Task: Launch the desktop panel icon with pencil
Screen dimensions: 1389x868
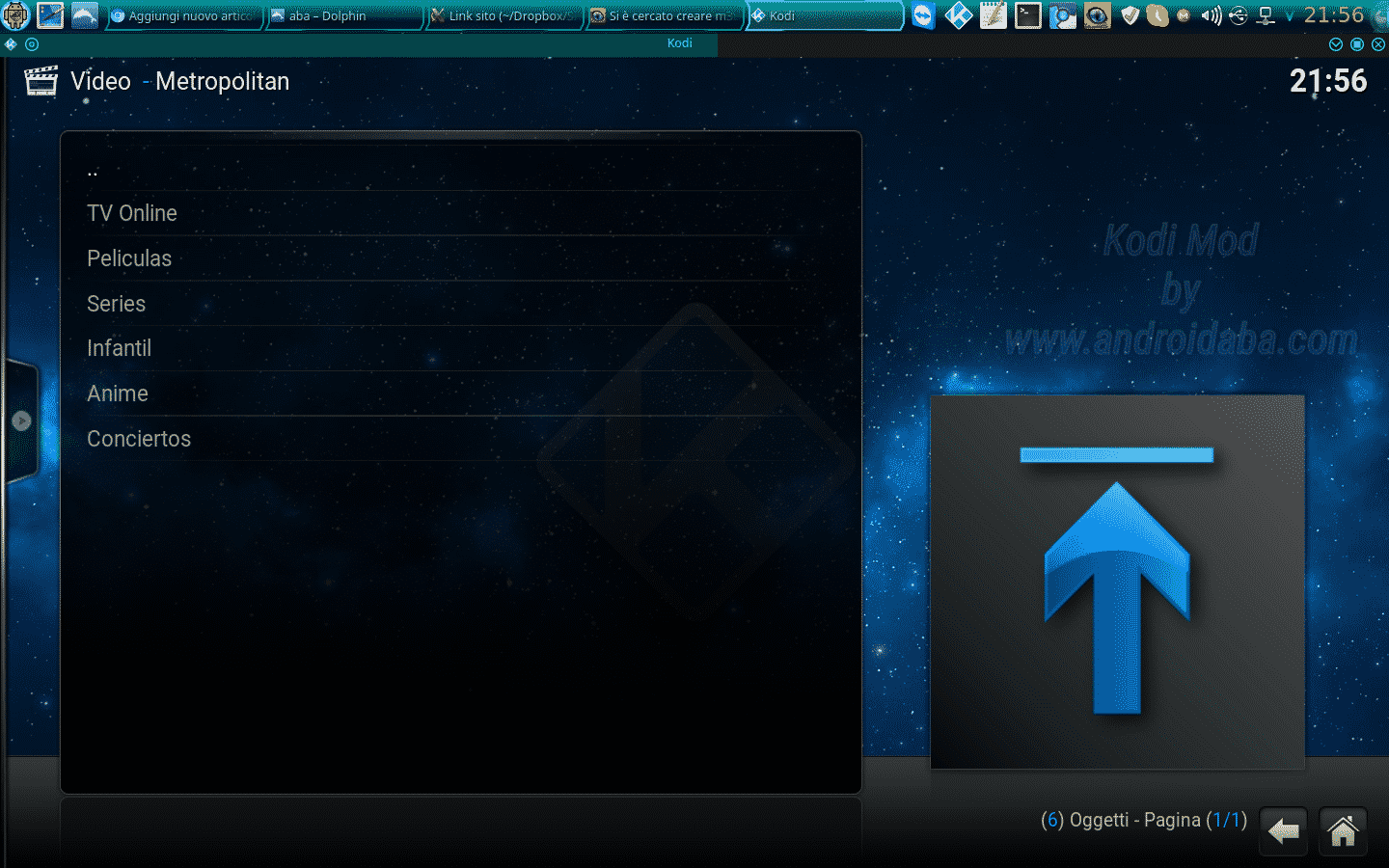Action: coord(50,15)
